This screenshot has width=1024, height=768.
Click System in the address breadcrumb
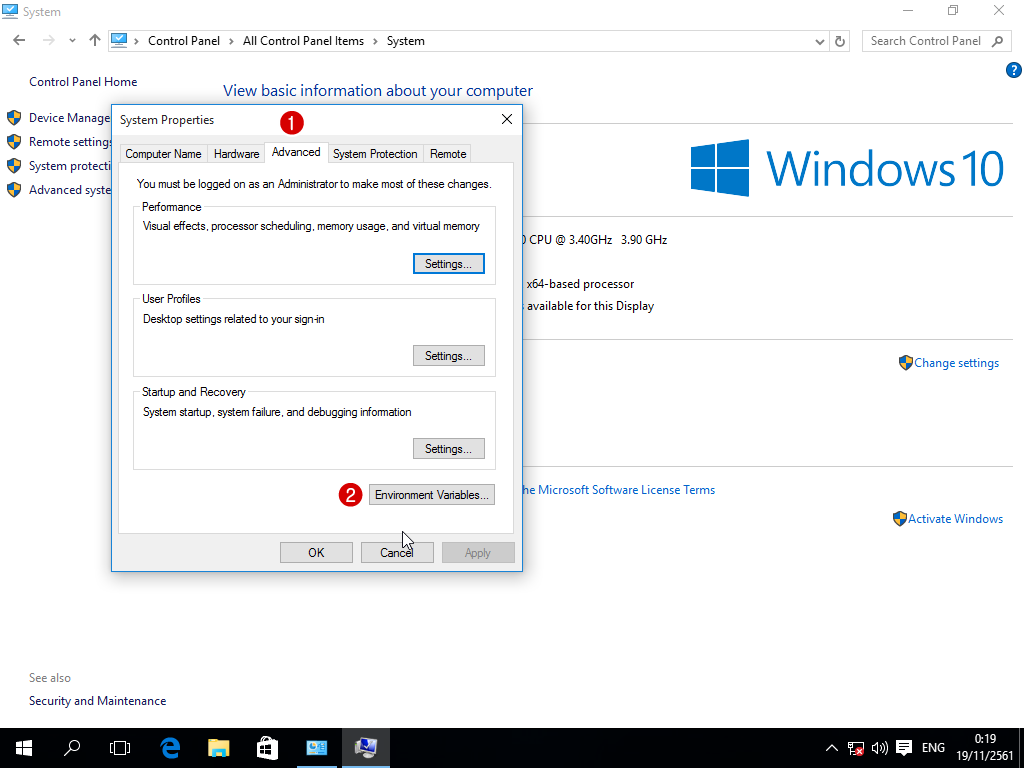pos(406,40)
